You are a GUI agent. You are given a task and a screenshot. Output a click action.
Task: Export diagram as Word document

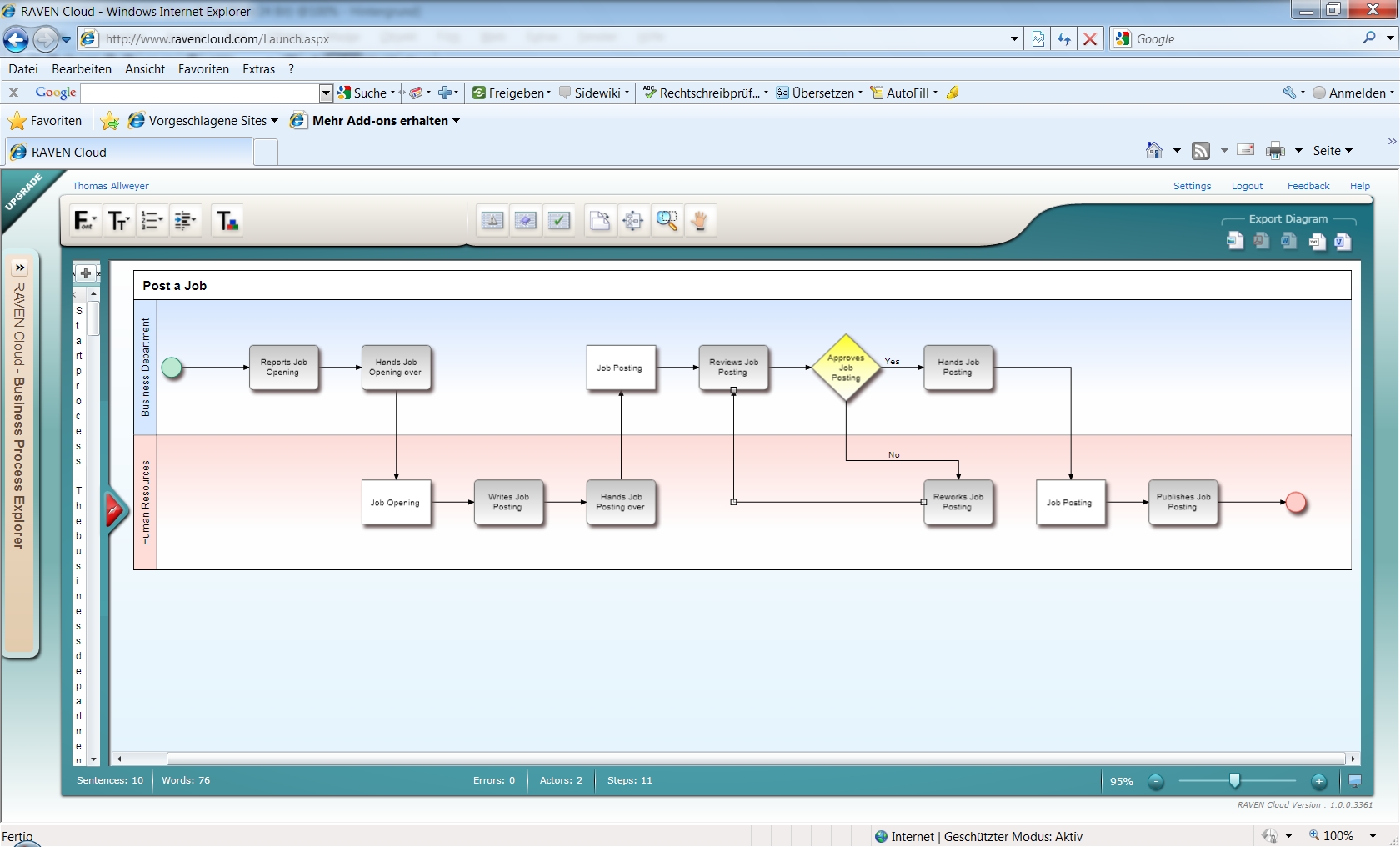click(x=1289, y=241)
